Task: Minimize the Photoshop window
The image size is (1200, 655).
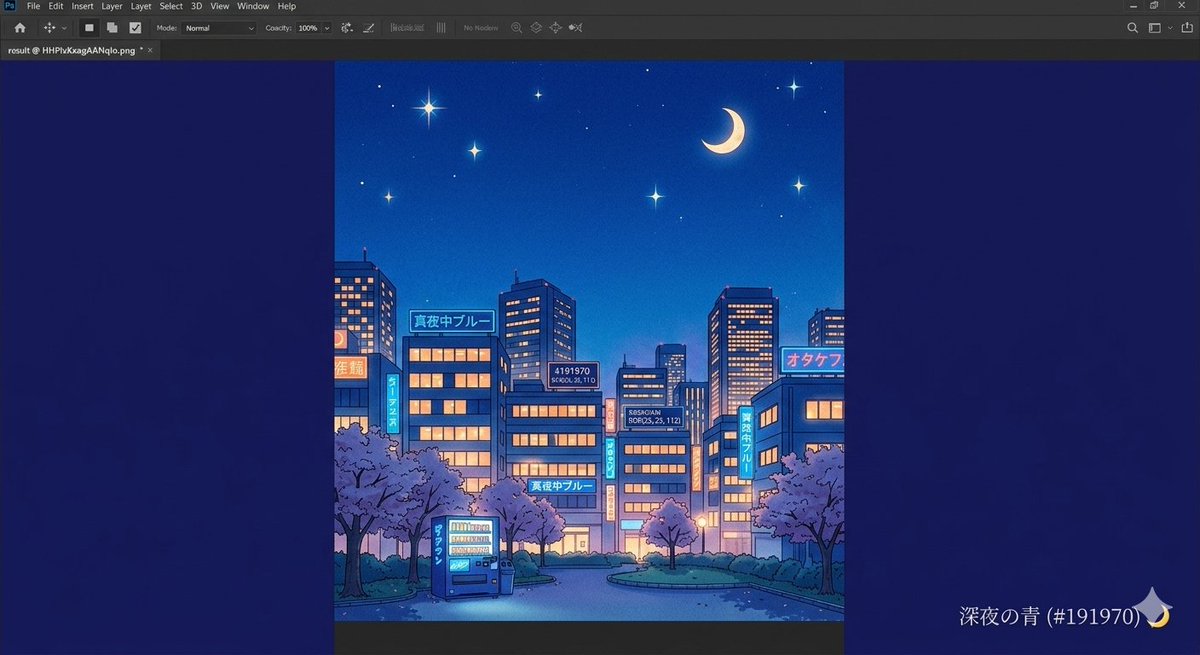Action: pos(1133,6)
